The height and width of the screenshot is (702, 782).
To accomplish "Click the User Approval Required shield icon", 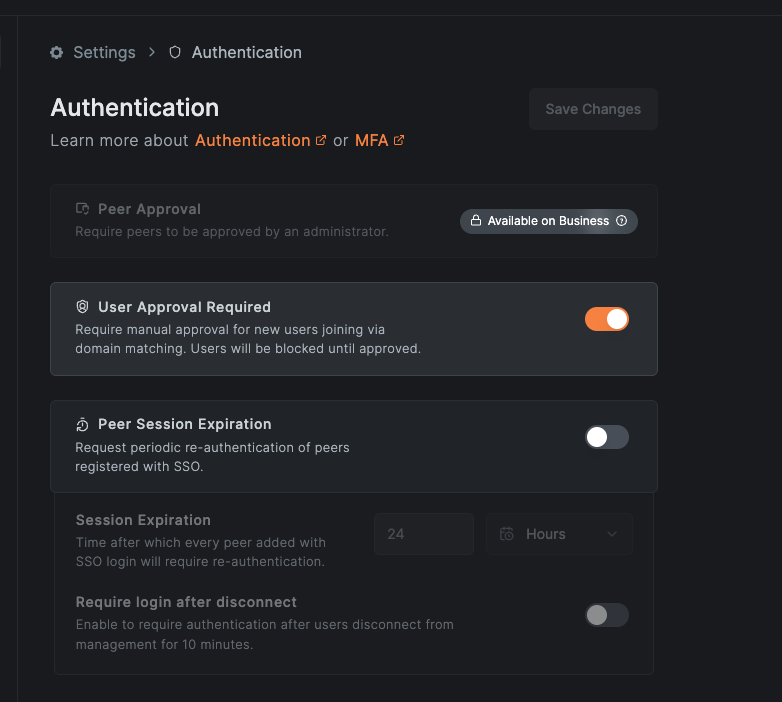I will tap(82, 307).
